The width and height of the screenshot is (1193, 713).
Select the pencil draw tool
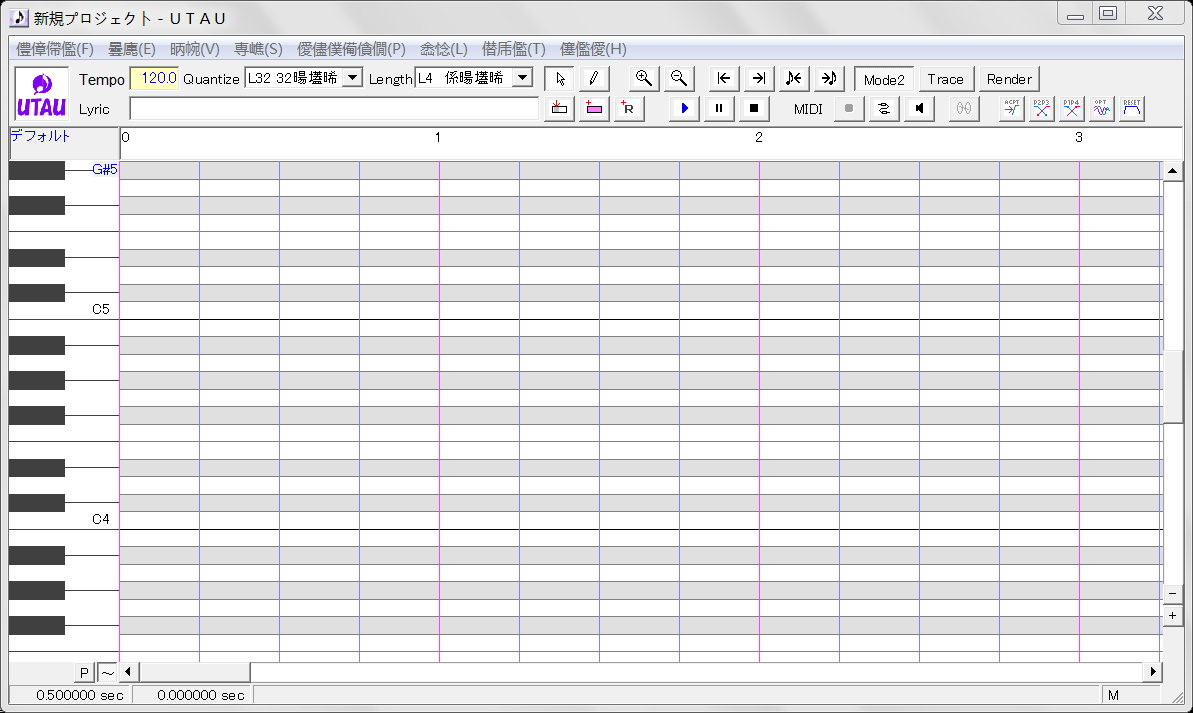pos(593,78)
